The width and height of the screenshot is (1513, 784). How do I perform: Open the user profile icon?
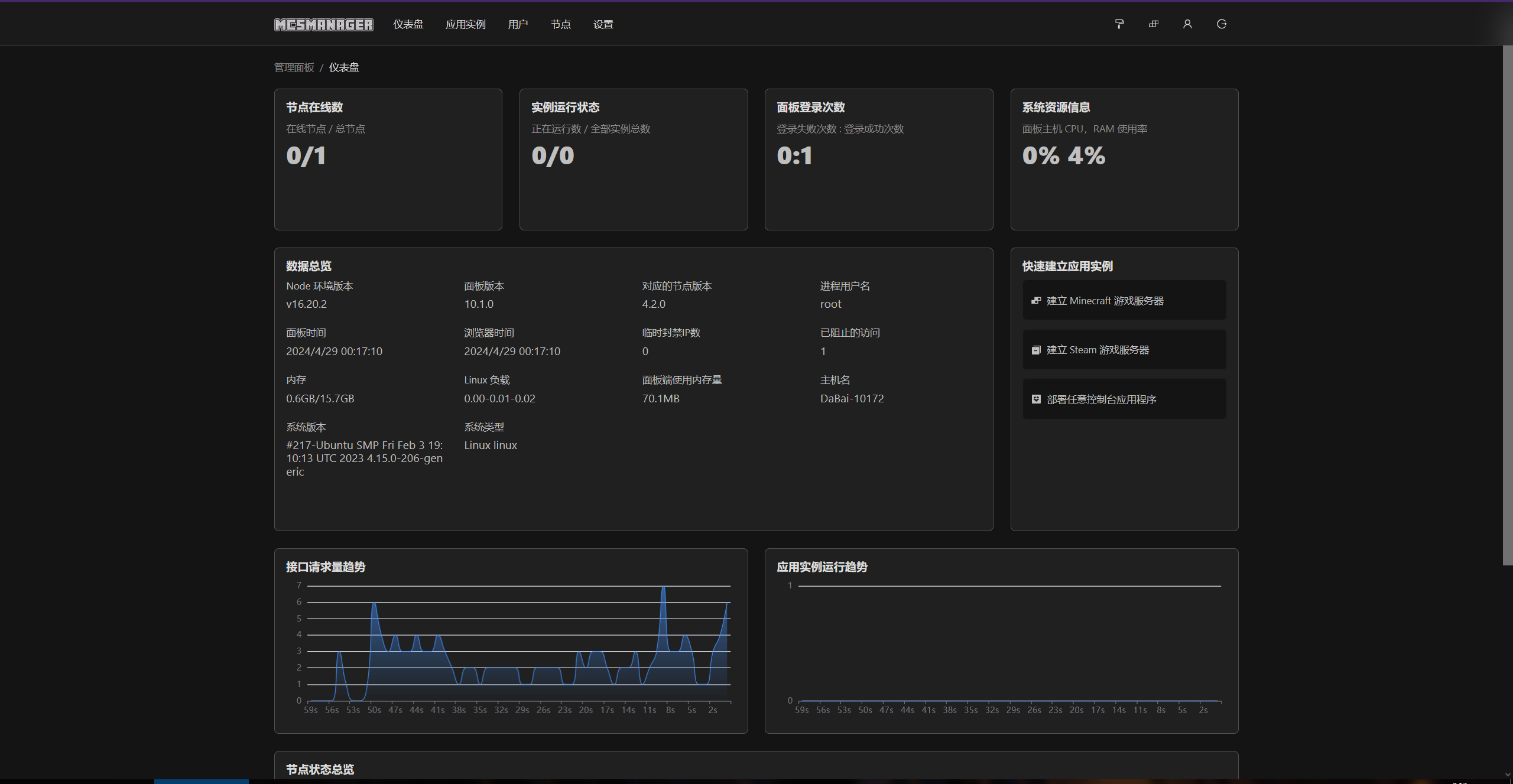[1187, 24]
